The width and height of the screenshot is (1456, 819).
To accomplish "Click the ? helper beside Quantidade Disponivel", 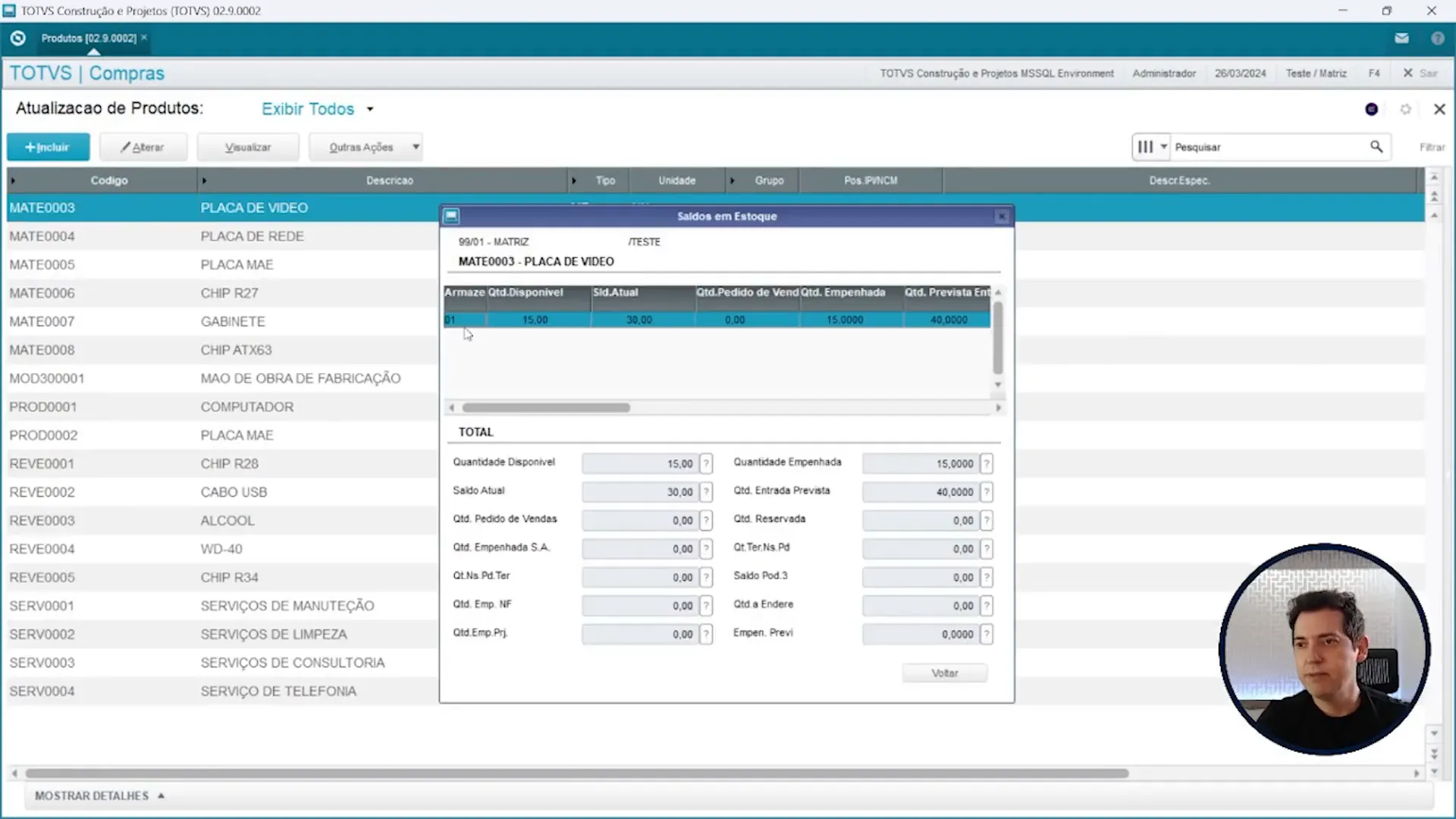I will [x=707, y=463].
